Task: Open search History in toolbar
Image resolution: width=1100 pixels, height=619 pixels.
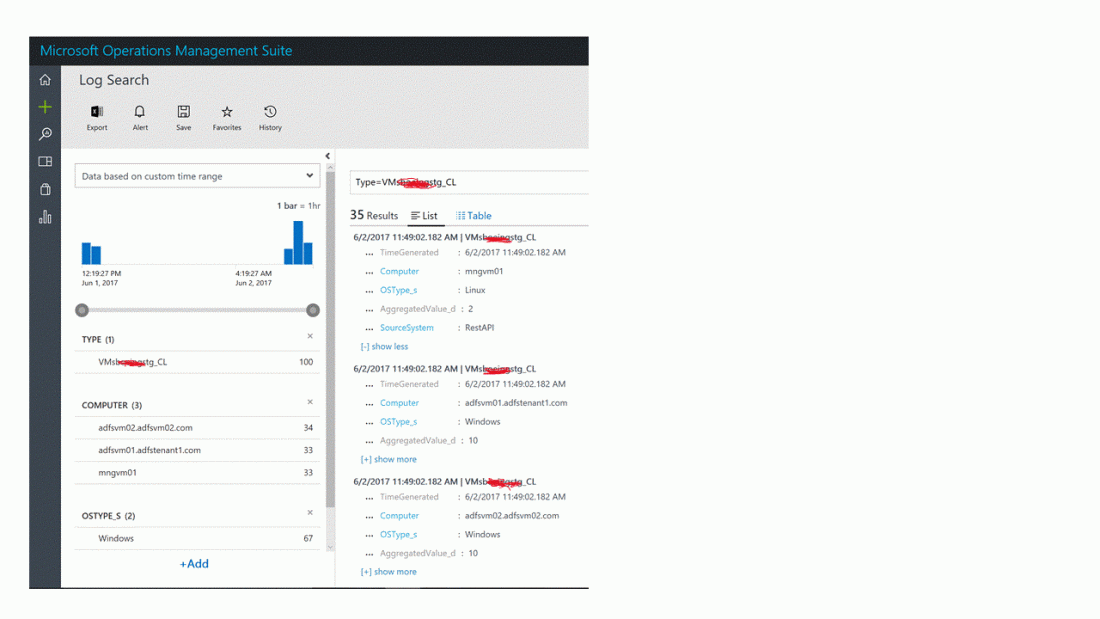Action: (x=270, y=117)
